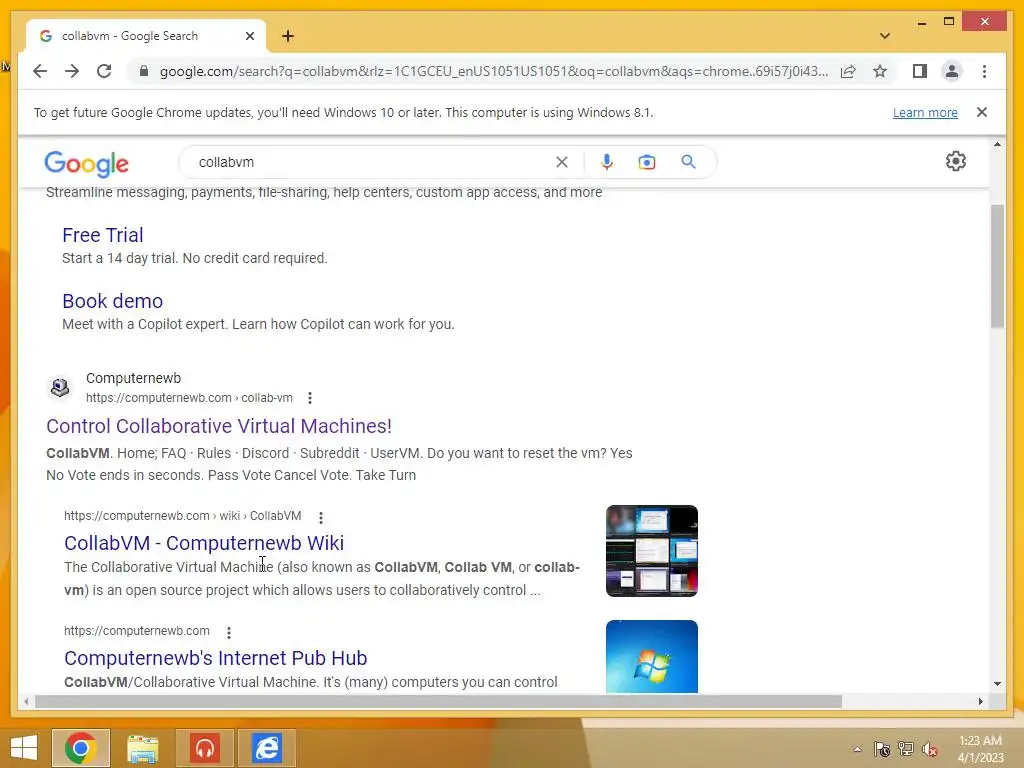The height and width of the screenshot is (768, 1024).
Task: Launch Internet Explorer from taskbar
Action: (x=266, y=748)
